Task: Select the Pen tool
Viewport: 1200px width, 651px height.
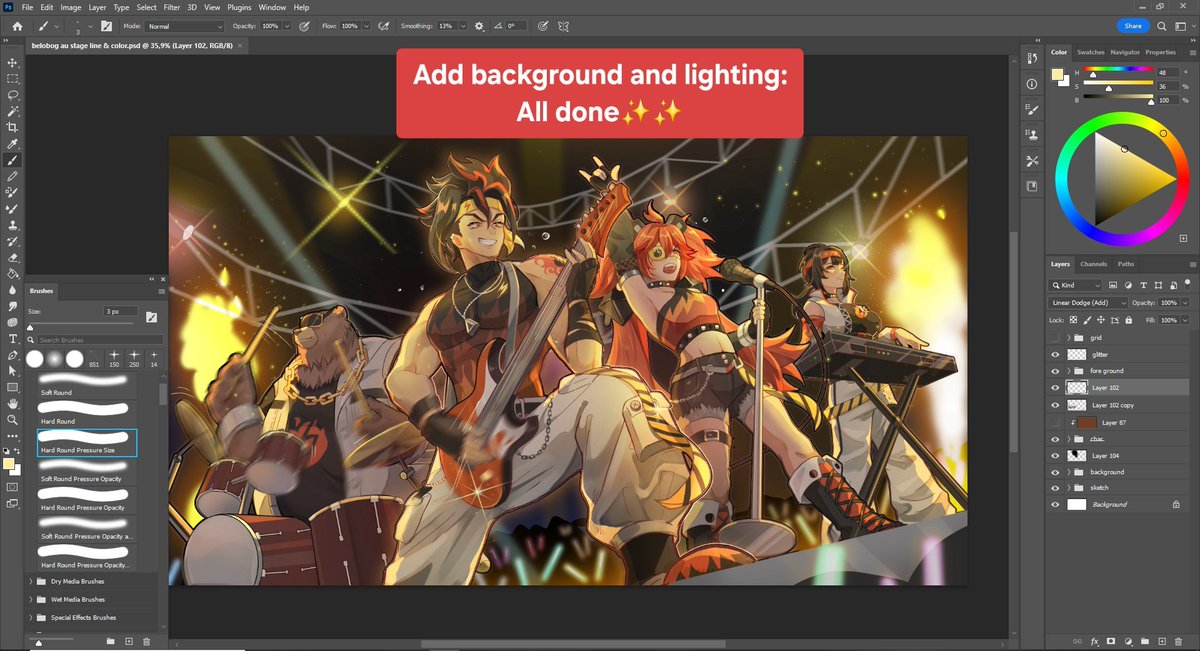Action: (12, 354)
